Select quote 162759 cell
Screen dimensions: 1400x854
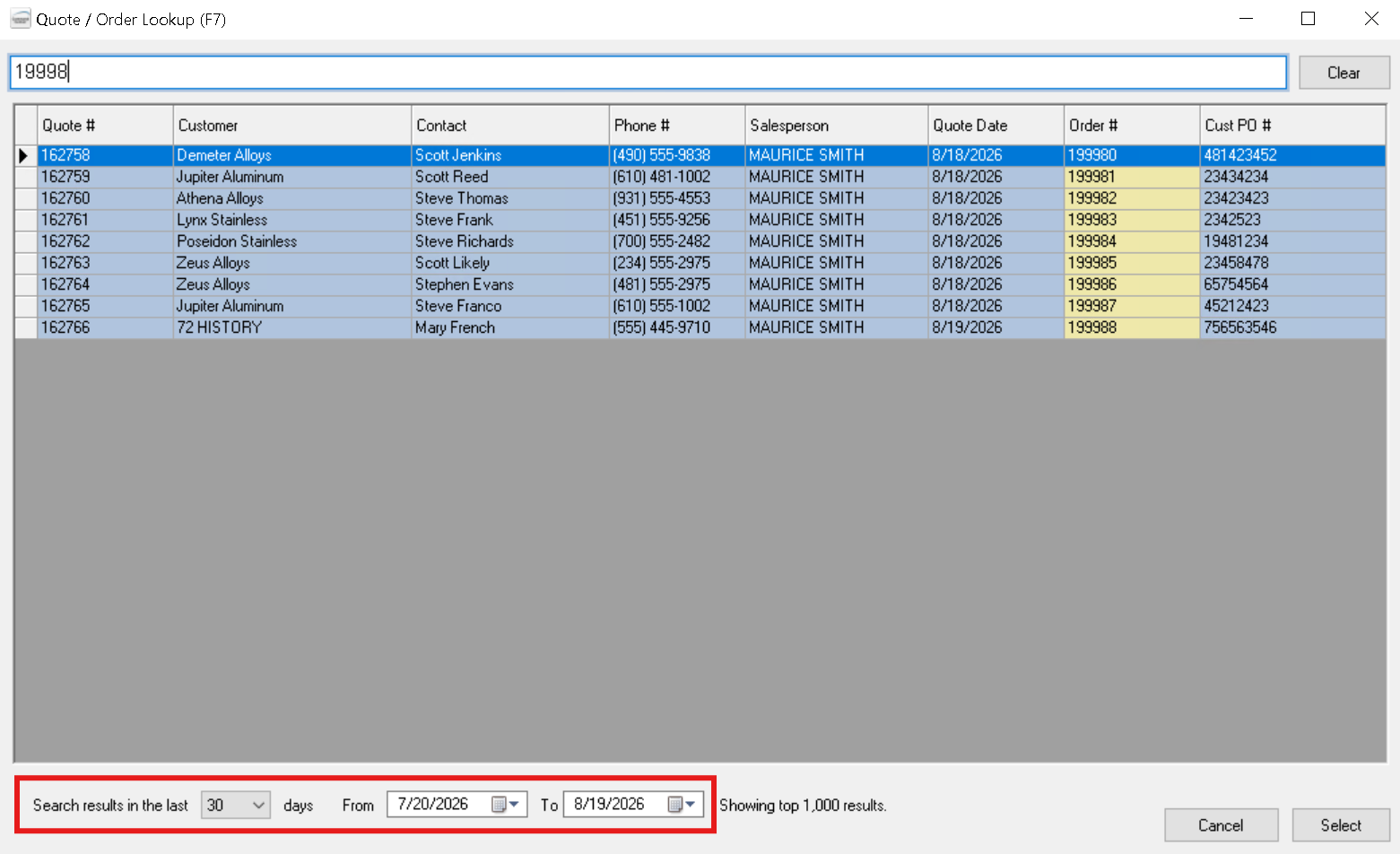105,177
